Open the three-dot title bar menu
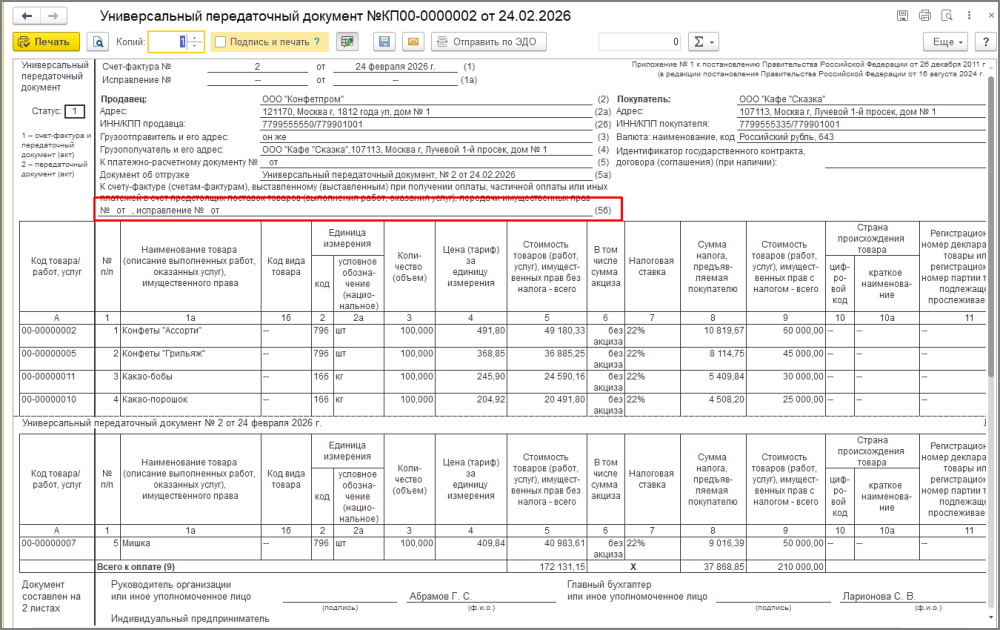The height and width of the screenshot is (630, 1000). [x=966, y=16]
